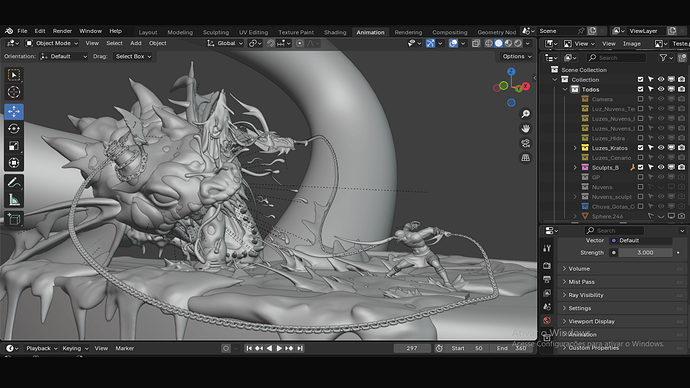
Task: Open the Render menu
Action: coord(62,31)
